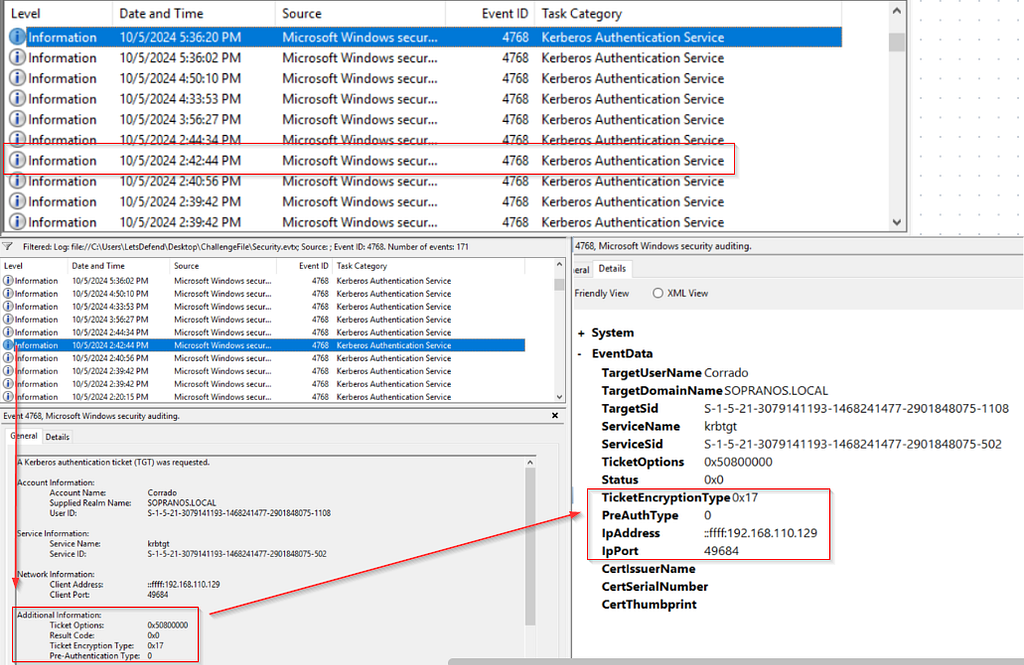Click the Ticket Options value 0x50800000 in the General pane
Image resolution: width=1024 pixels, height=665 pixels.
(x=167, y=625)
